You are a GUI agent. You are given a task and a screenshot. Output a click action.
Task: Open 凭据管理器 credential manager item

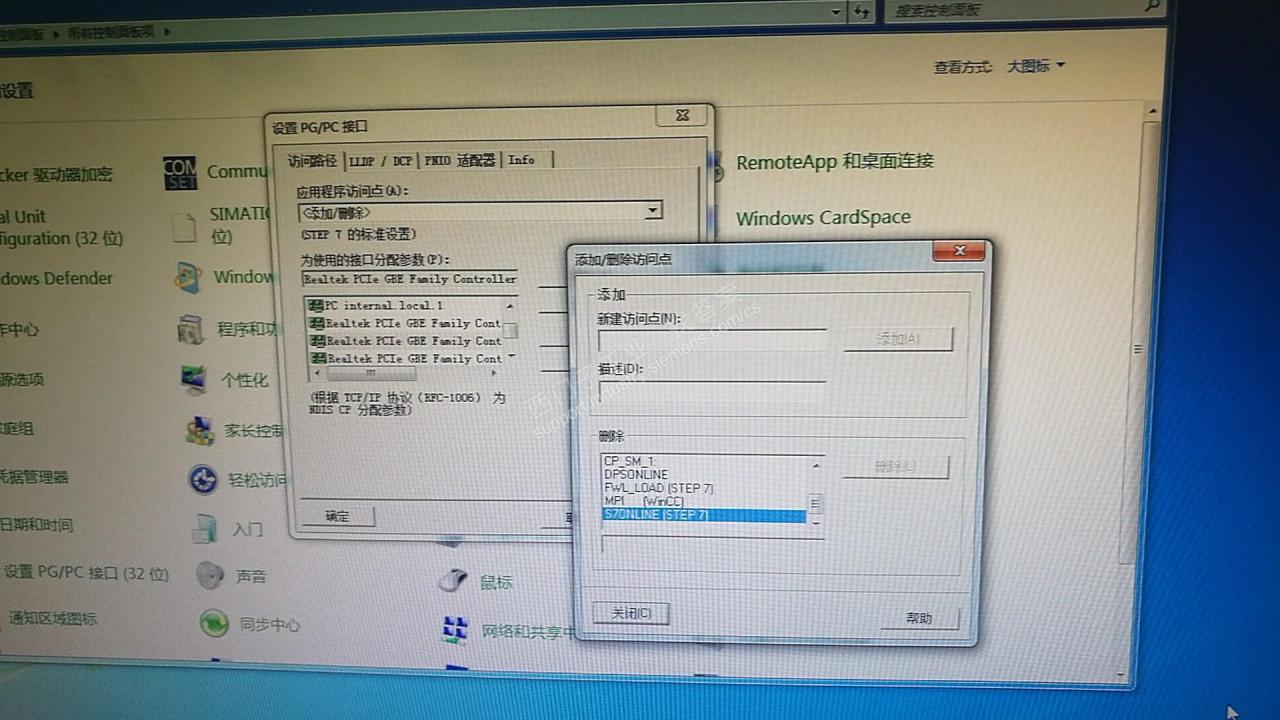(34, 477)
